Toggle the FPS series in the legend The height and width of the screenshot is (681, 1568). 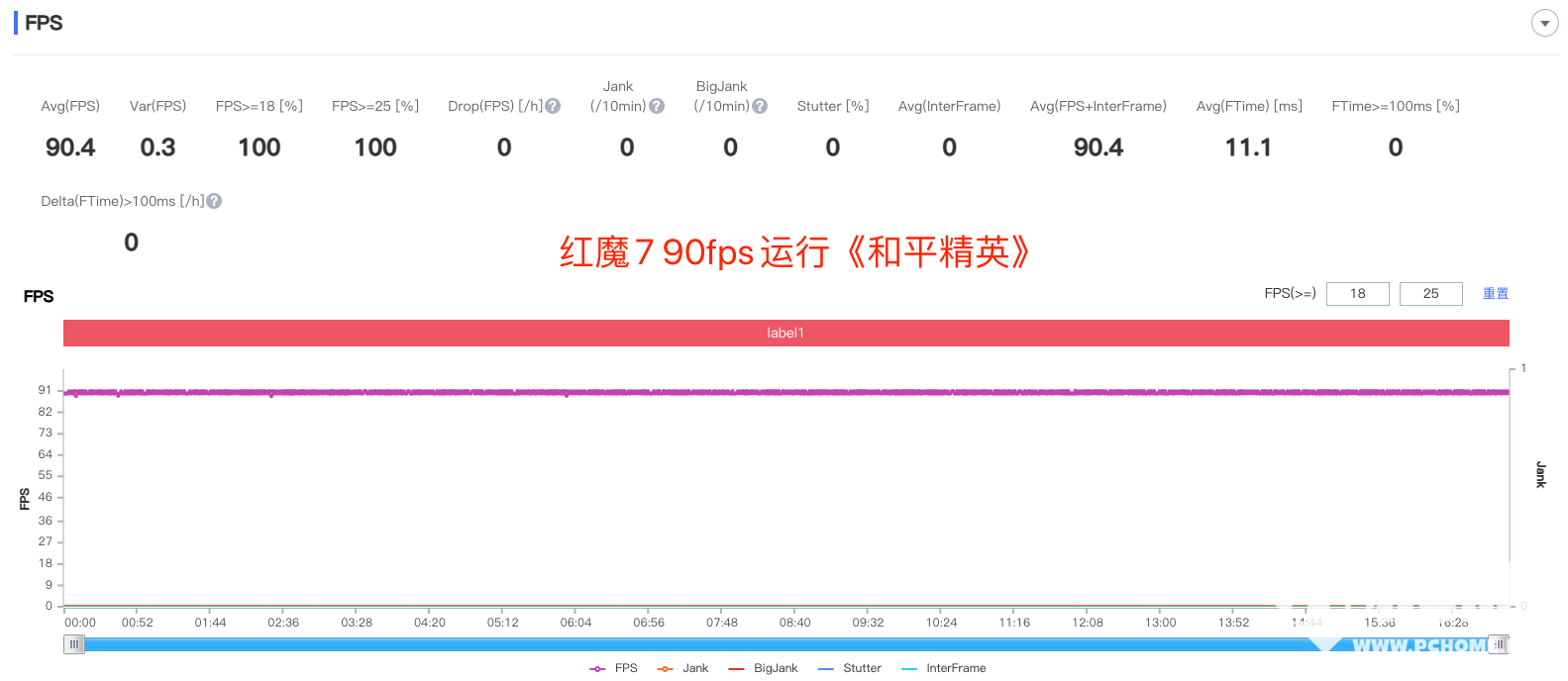(x=613, y=668)
